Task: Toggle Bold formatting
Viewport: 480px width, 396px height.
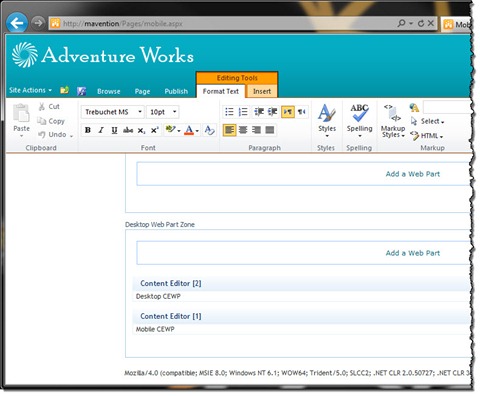Action: [x=88, y=130]
